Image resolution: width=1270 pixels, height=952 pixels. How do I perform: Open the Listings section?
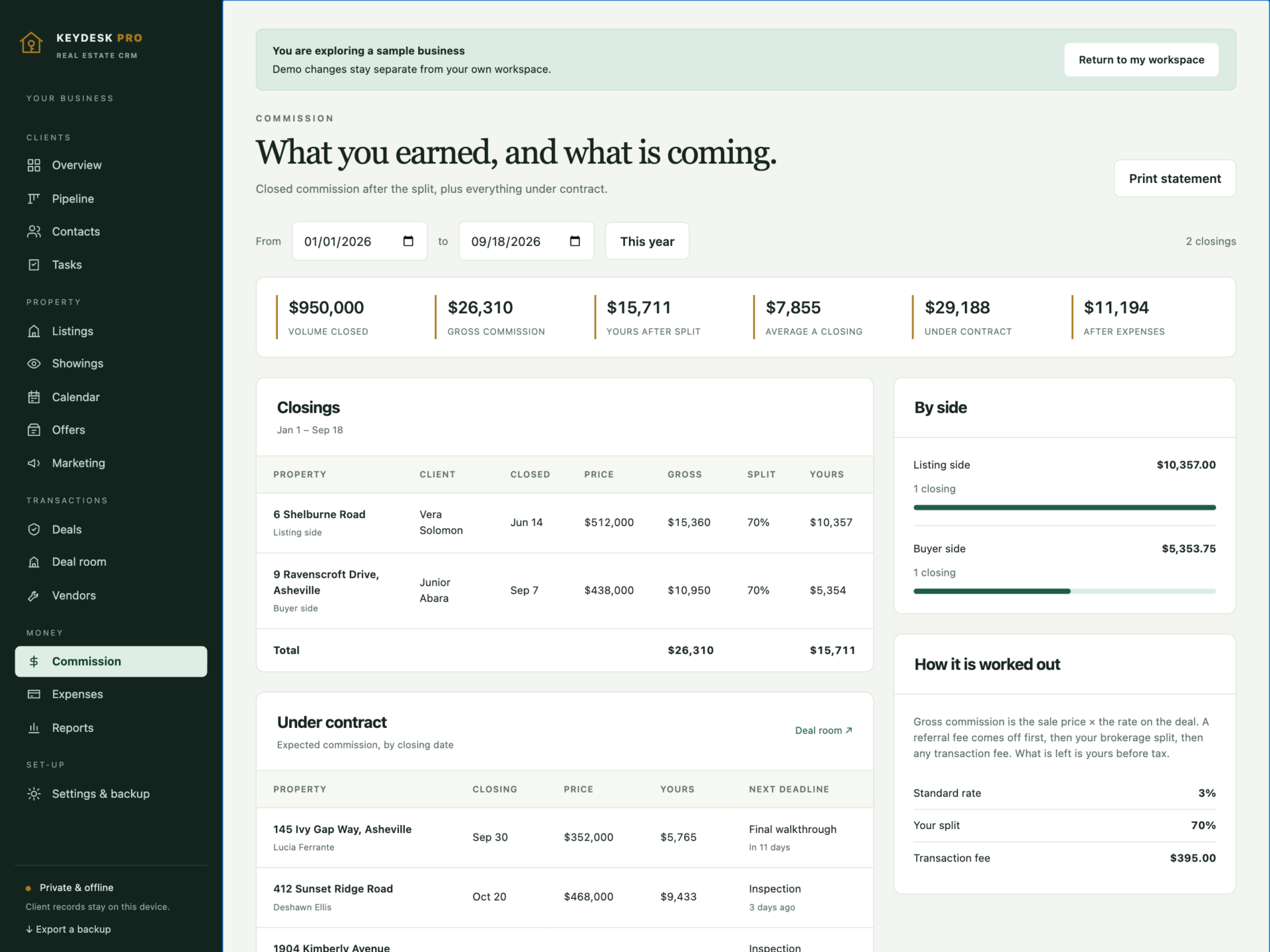(x=111, y=331)
